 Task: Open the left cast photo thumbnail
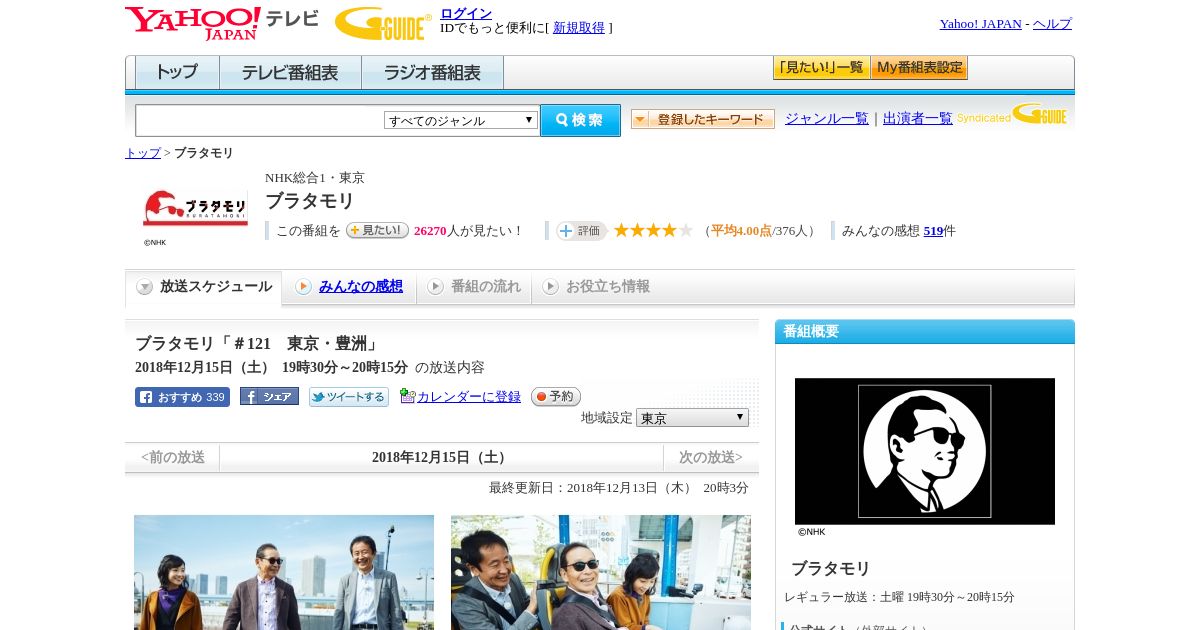(284, 572)
